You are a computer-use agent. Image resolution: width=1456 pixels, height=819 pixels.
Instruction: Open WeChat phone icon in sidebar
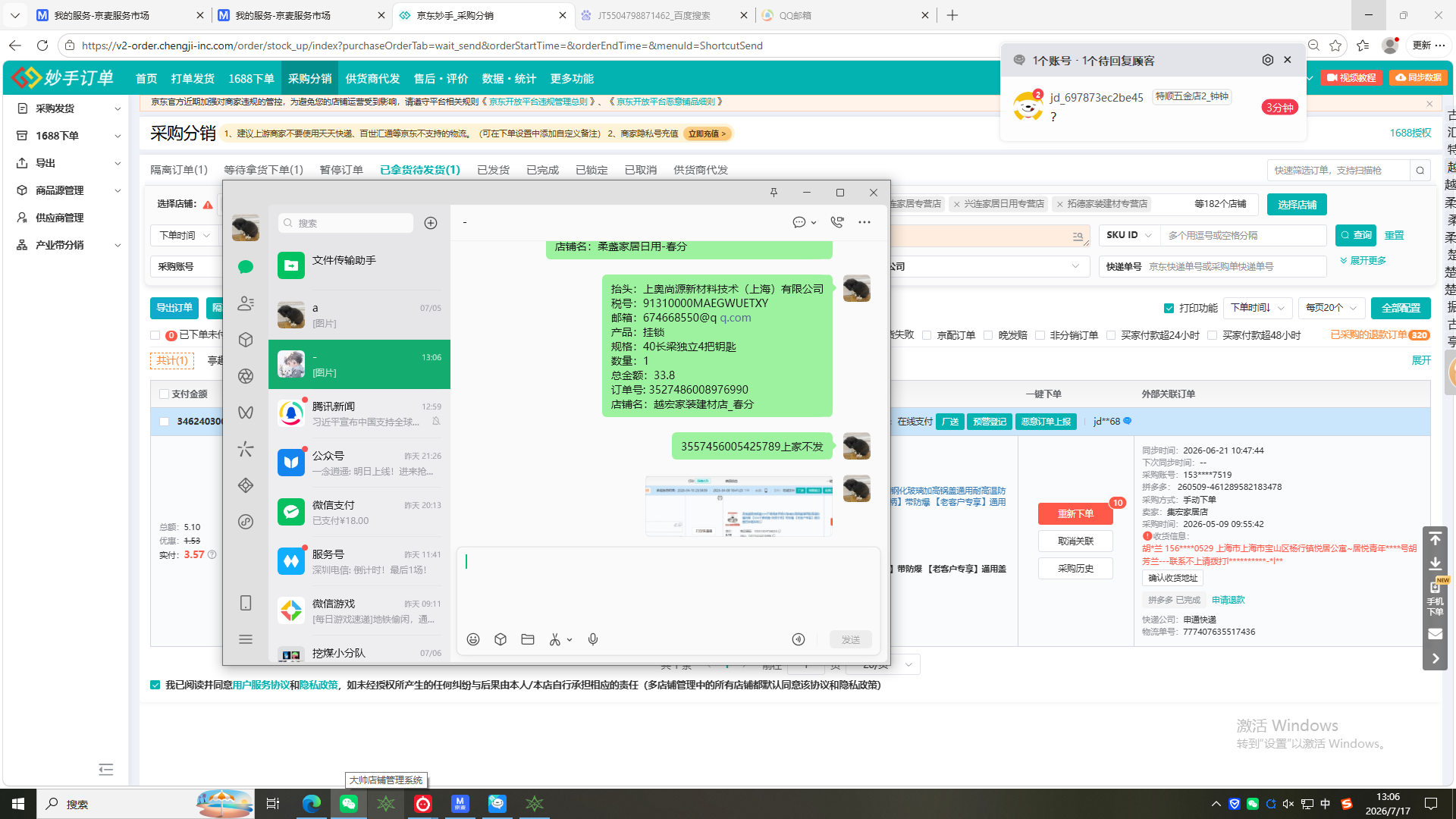click(246, 603)
